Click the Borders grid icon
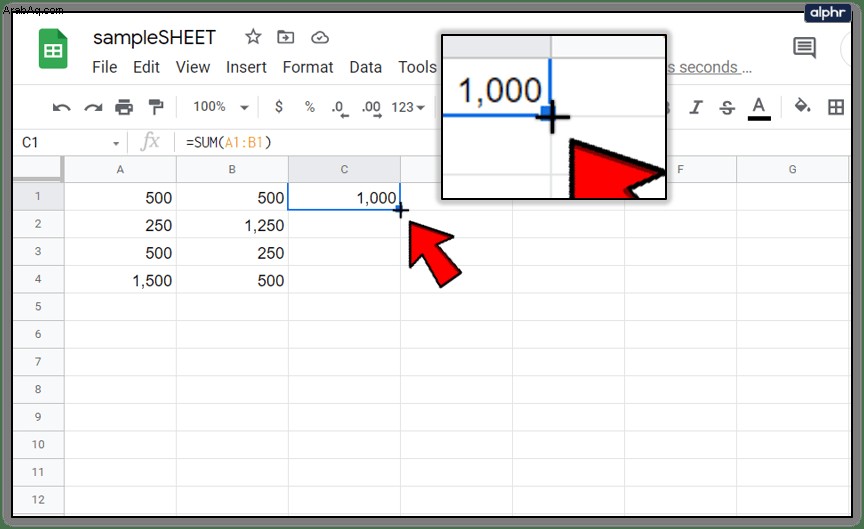 click(x=836, y=107)
